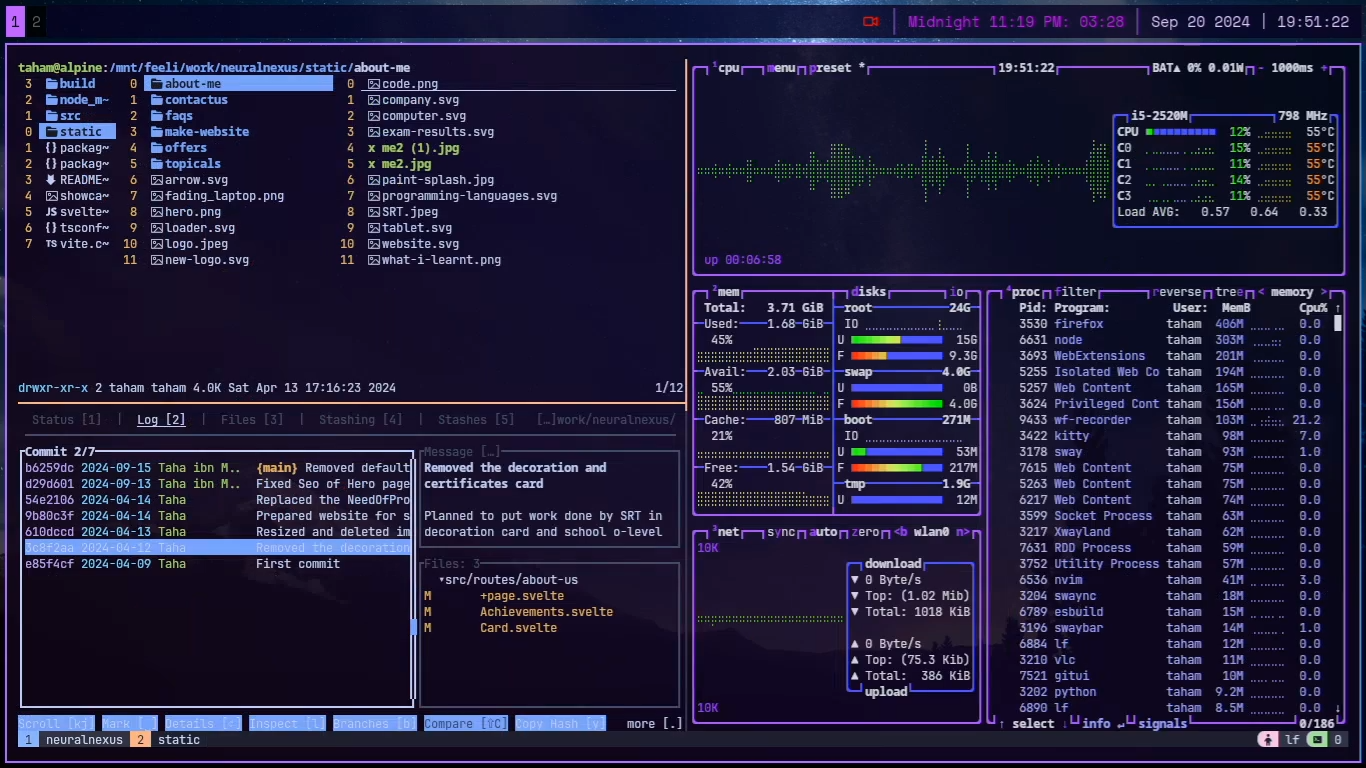The image size is (1366, 768).
Task: Click the Copy Hash [y] command
Action: coord(560,724)
